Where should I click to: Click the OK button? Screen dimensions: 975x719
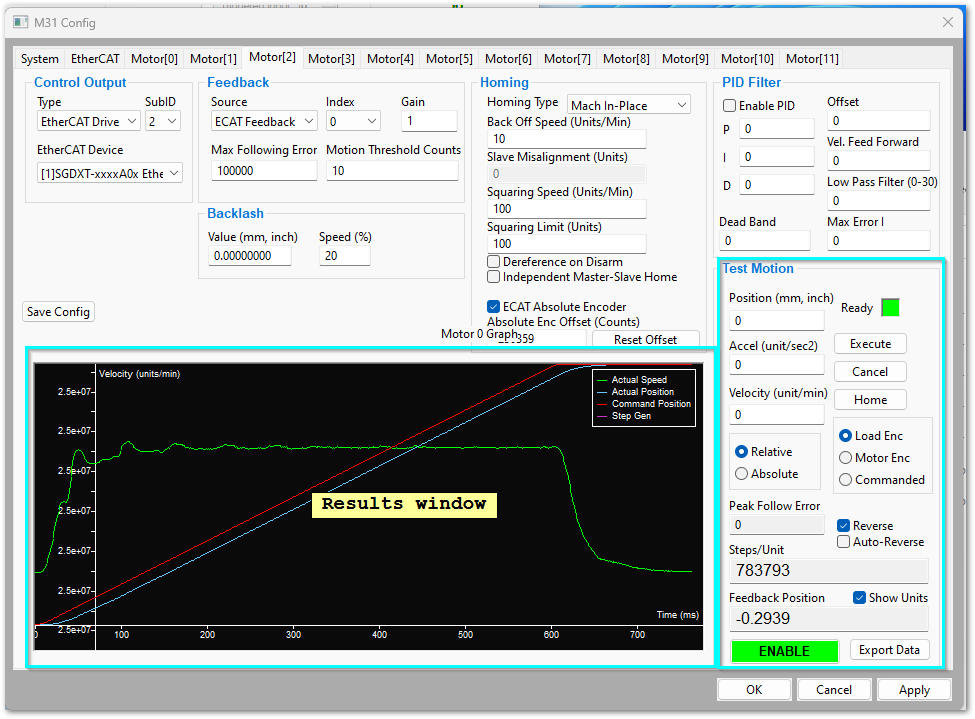(x=754, y=690)
